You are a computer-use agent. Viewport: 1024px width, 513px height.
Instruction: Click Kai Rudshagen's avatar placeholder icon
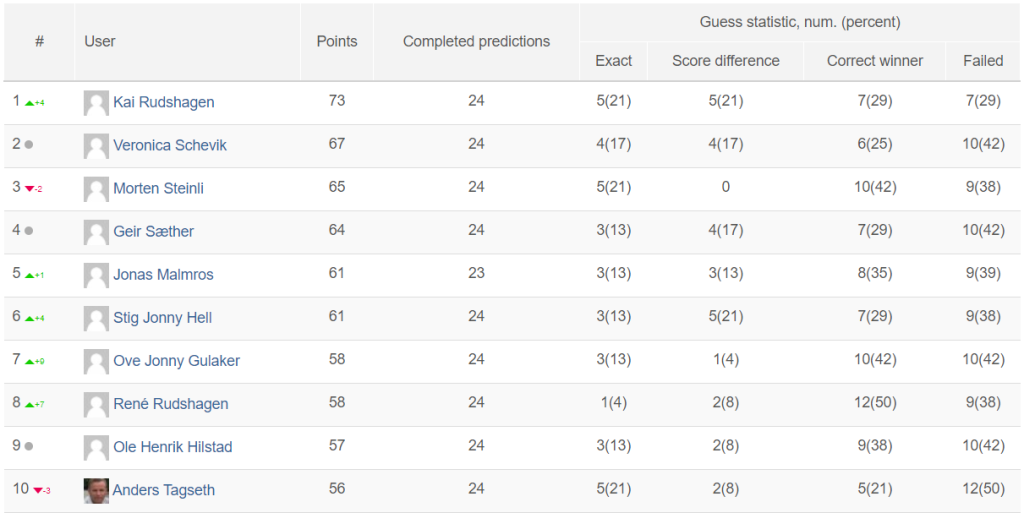pos(96,103)
